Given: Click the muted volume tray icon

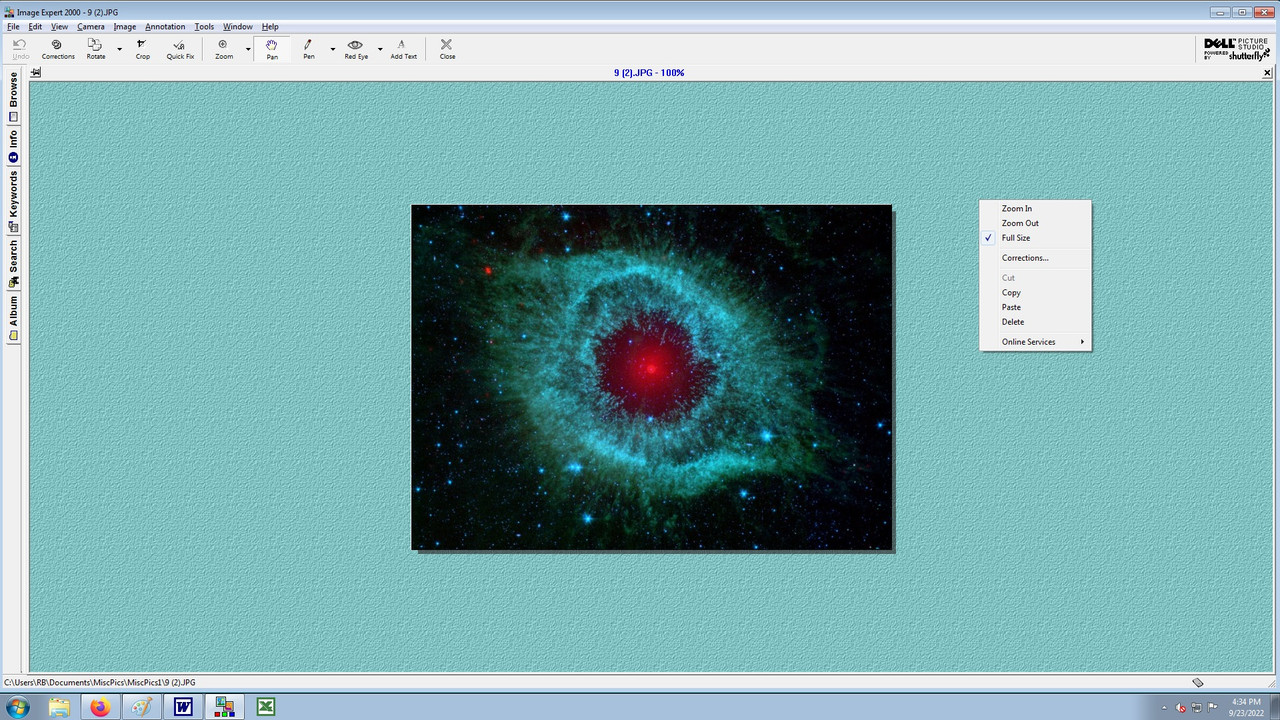Looking at the screenshot, I should [x=1181, y=708].
